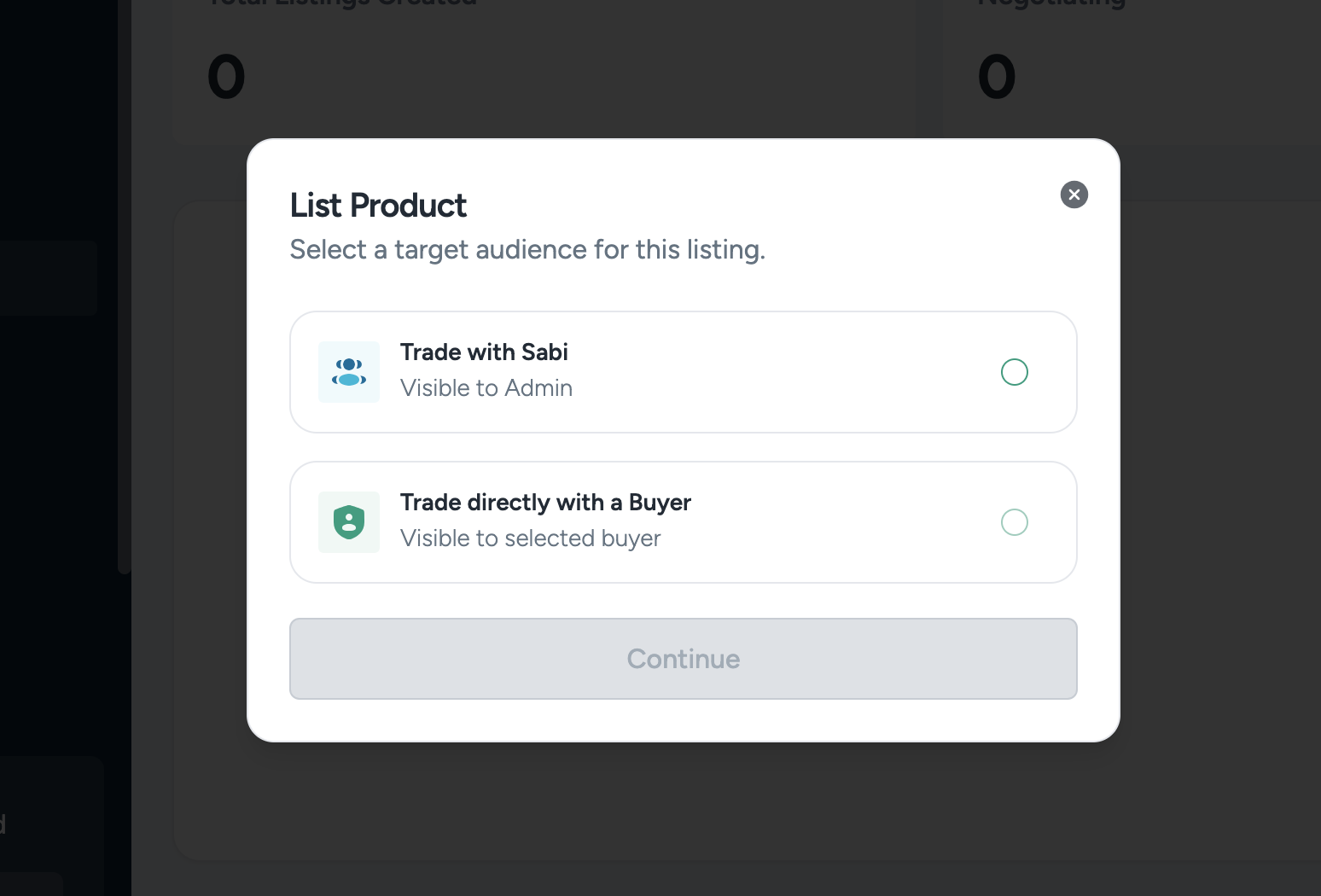Image resolution: width=1321 pixels, height=896 pixels.
Task: Click the 'Visible to Admin' description text
Action: tap(486, 388)
